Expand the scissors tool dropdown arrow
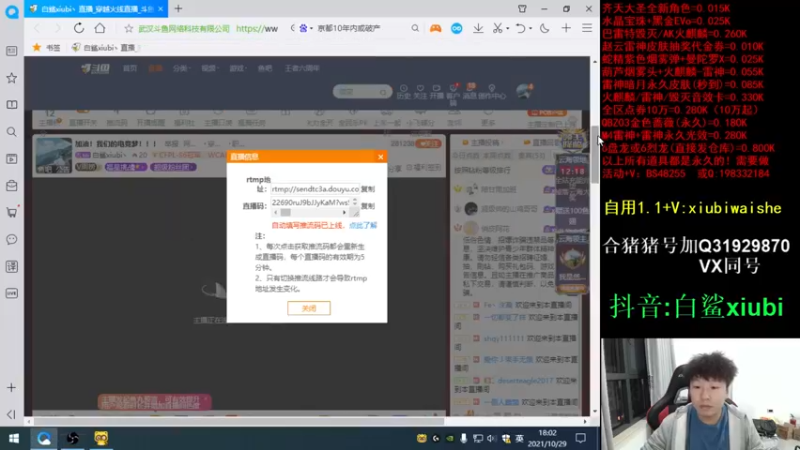 click(508, 29)
